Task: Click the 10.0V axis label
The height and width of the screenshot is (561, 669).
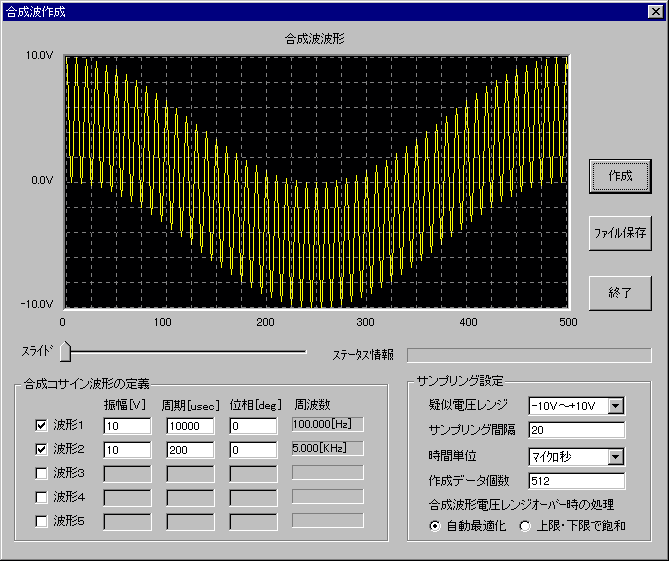Action: [40, 55]
